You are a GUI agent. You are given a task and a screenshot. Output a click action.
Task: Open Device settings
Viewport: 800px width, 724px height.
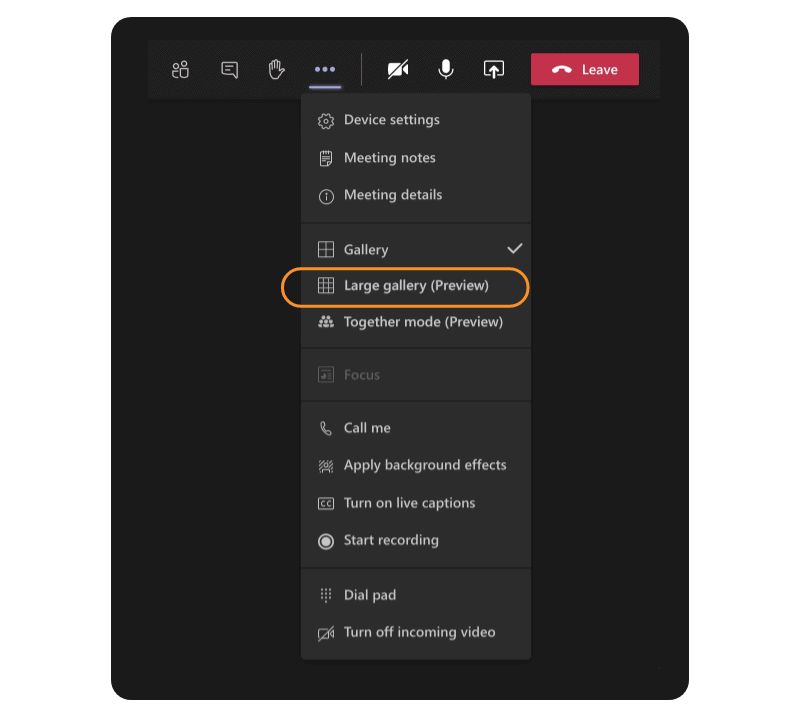coord(416,120)
